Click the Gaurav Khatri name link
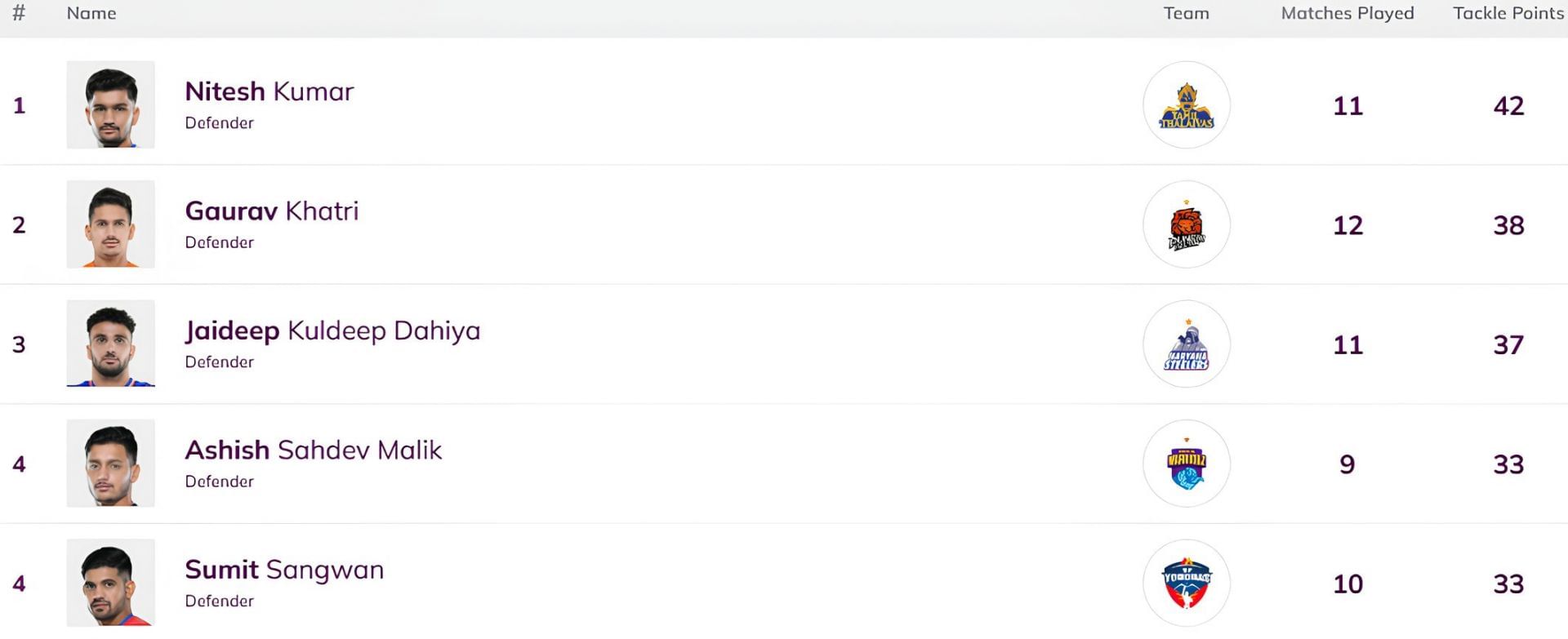 tap(271, 211)
